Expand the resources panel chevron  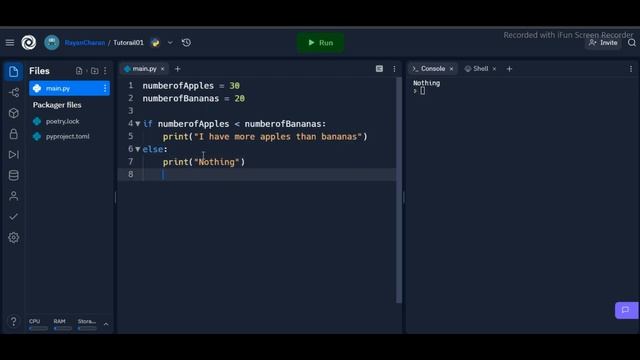coord(106,324)
